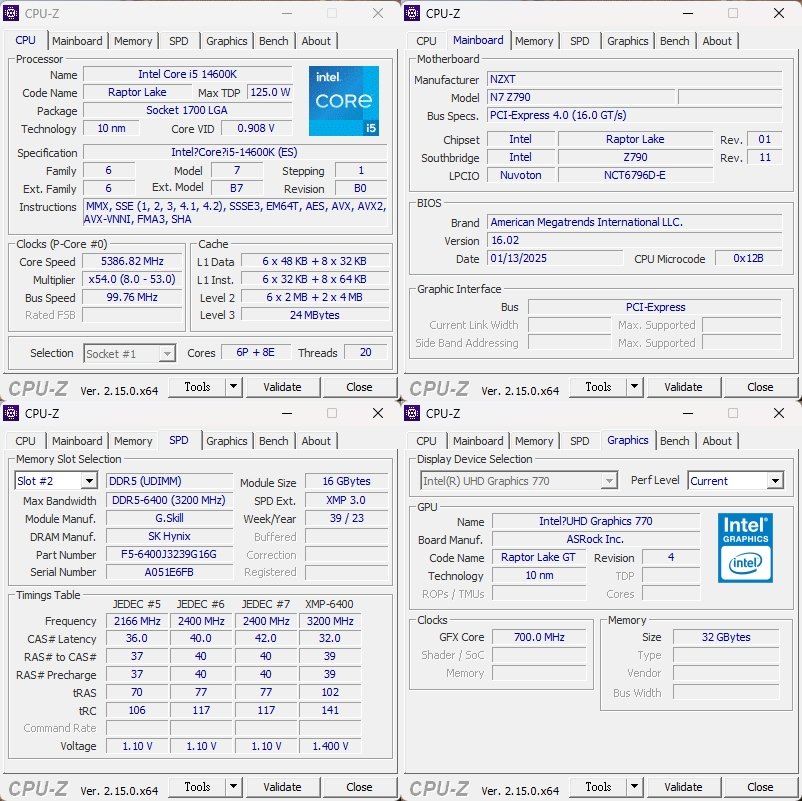This screenshot has height=801, width=802.
Task: Click CPU-Z title icon in the CPU-tab window
Action: [x=12, y=13]
